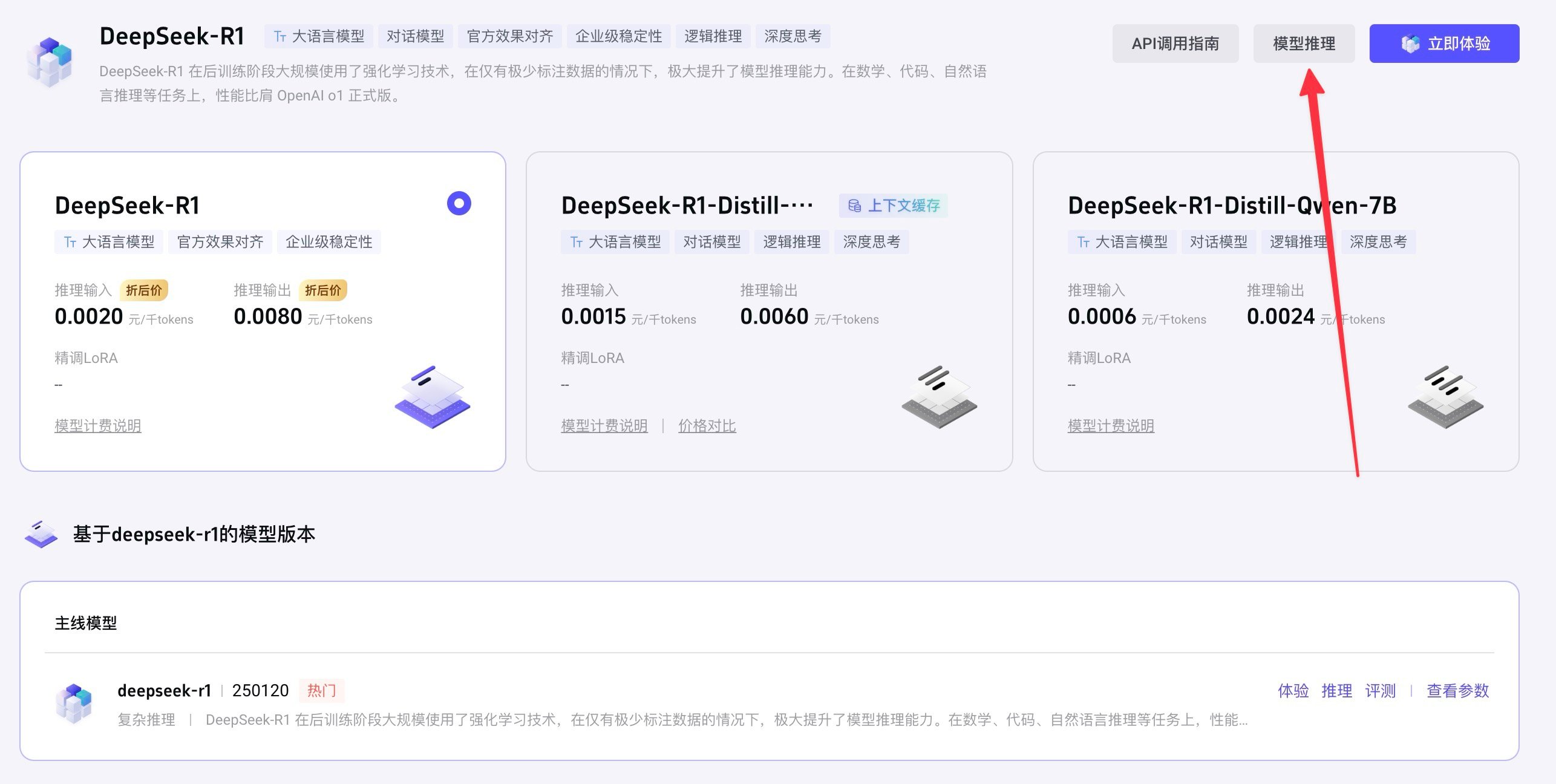Click the DeepSeek-R1 page title

coord(172,36)
